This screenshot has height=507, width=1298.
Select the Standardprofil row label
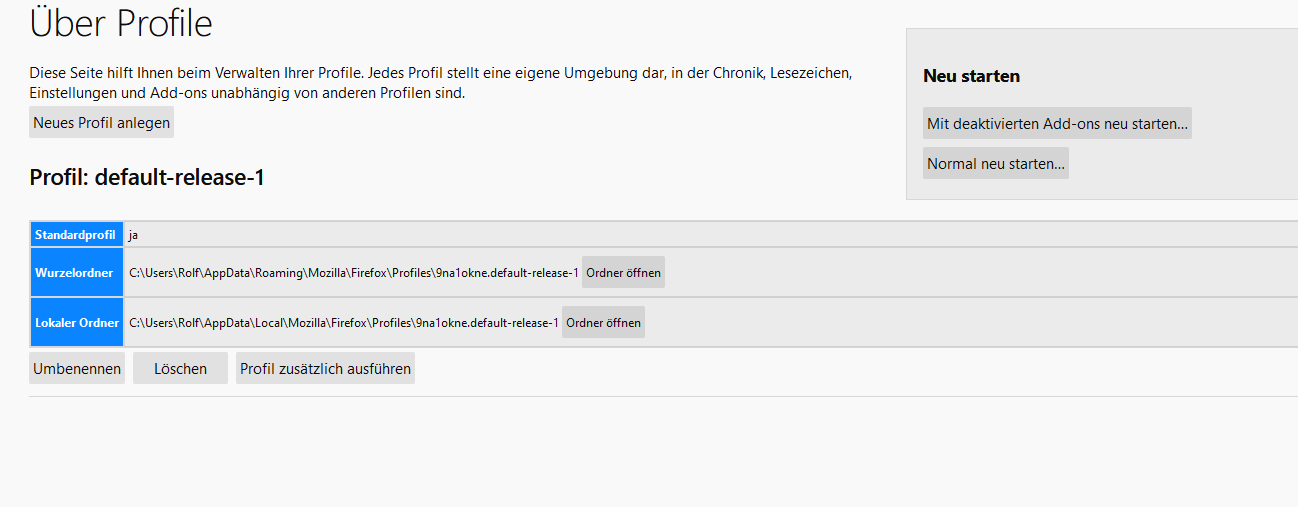click(x=76, y=235)
